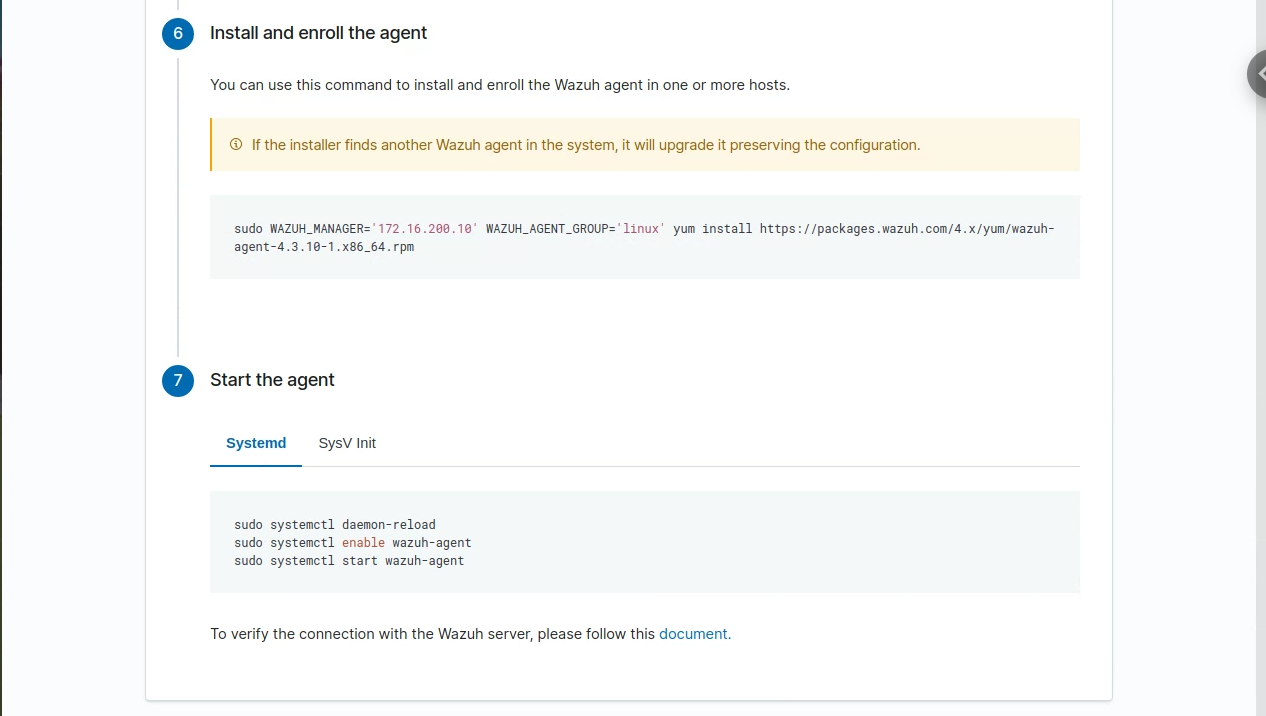Click 'agent-4.3.10-1.x86_64.rpm' package name text
This screenshot has width=1266, height=716.
click(324, 247)
